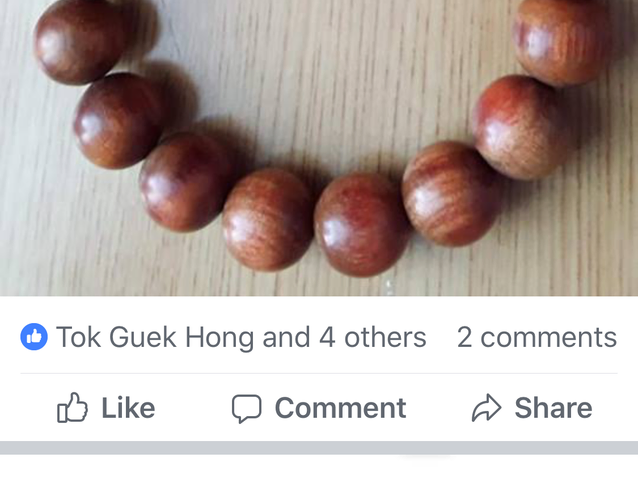Click white space between reactions and comments count
Image resolution: width=638 pixels, height=480 pixels.
coord(441,337)
